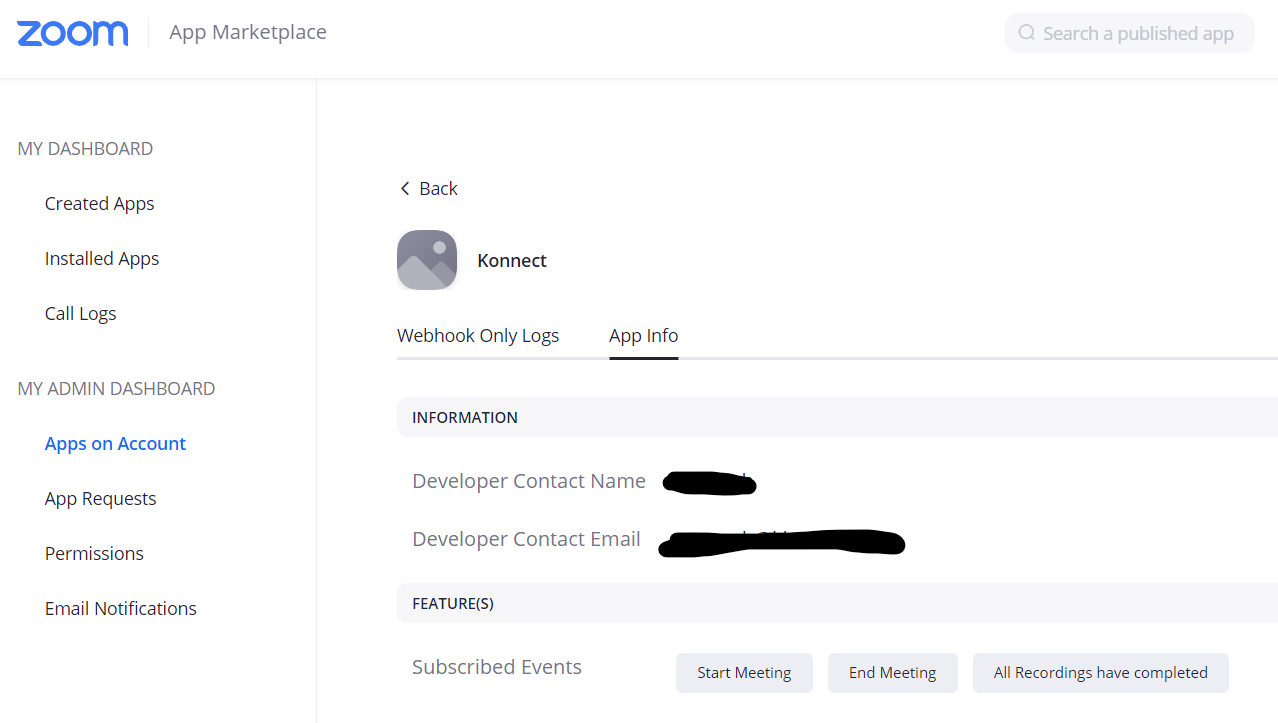Click the Zoom logo
This screenshot has width=1278, height=723.
[73, 33]
